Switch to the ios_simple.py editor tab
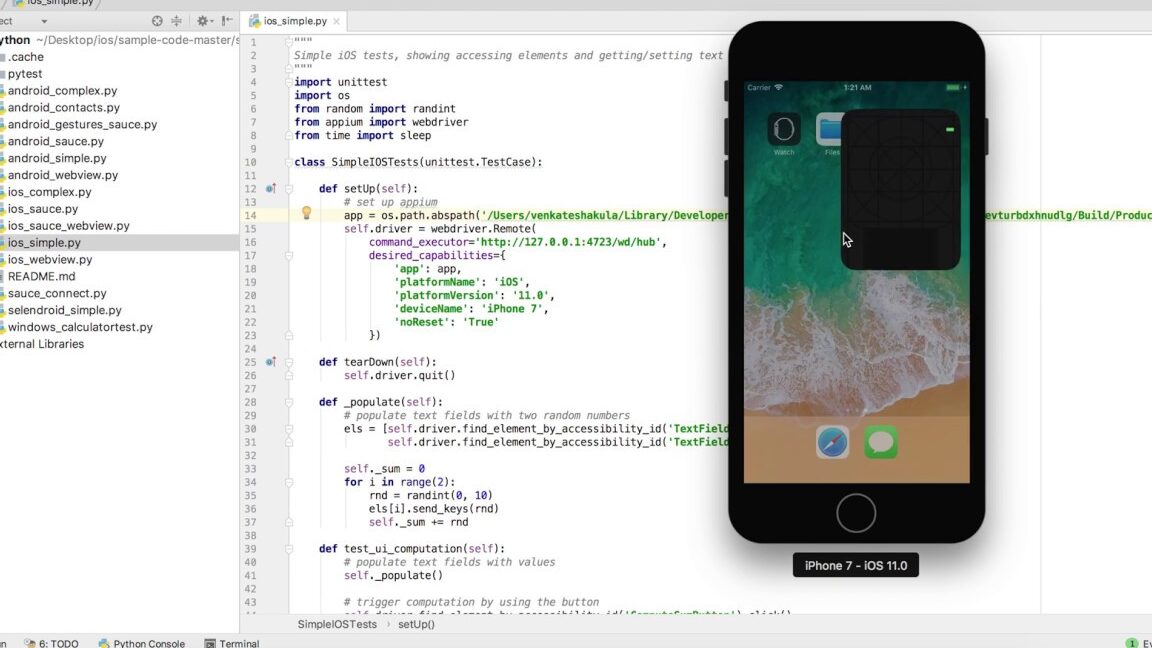Image resolution: width=1152 pixels, height=648 pixels. pyautogui.click(x=294, y=21)
